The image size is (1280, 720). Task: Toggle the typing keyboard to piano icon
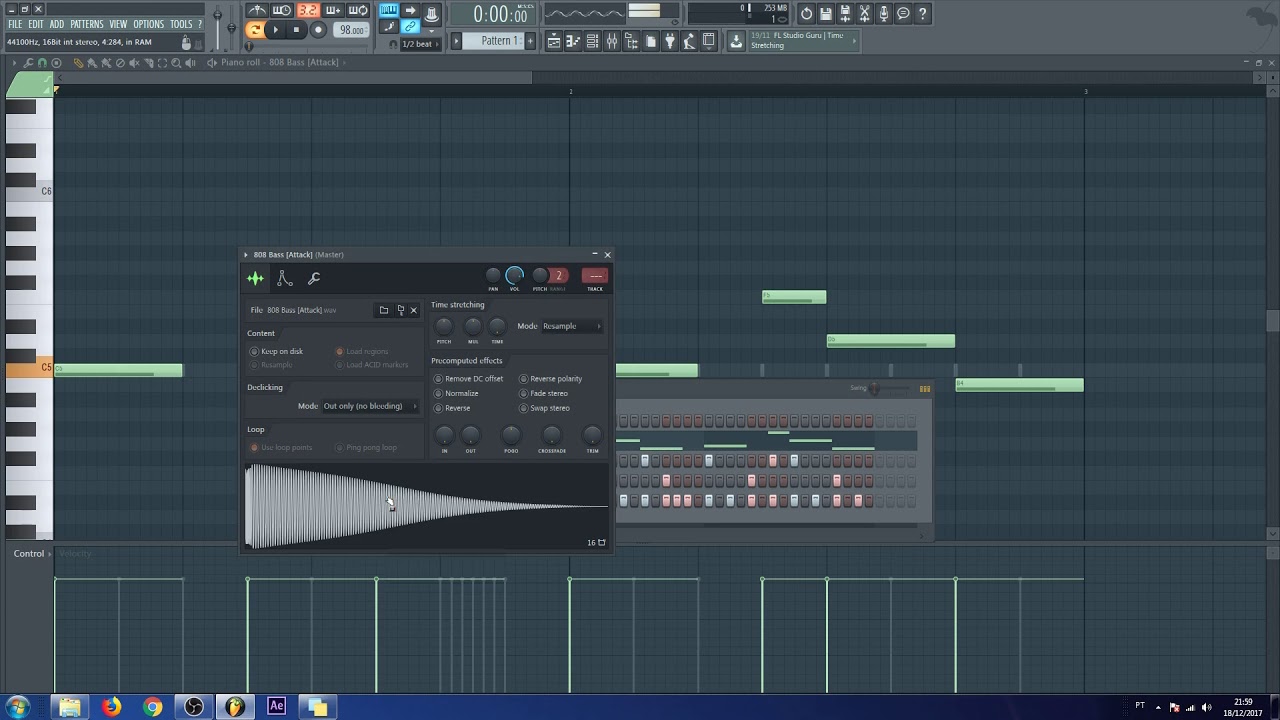click(388, 10)
